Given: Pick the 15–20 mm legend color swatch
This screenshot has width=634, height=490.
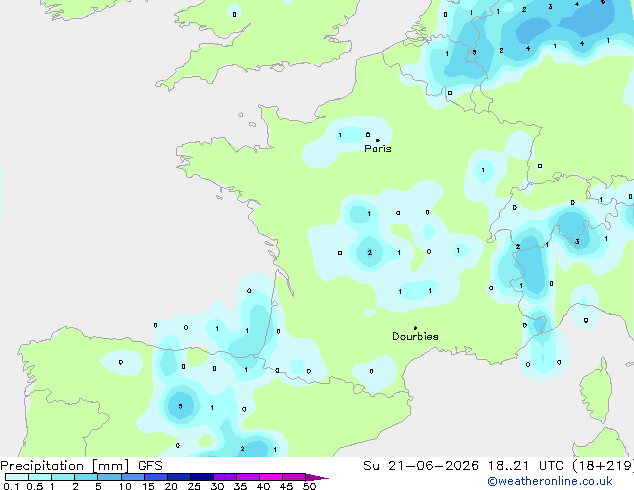Looking at the screenshot, I should [156, 477].
